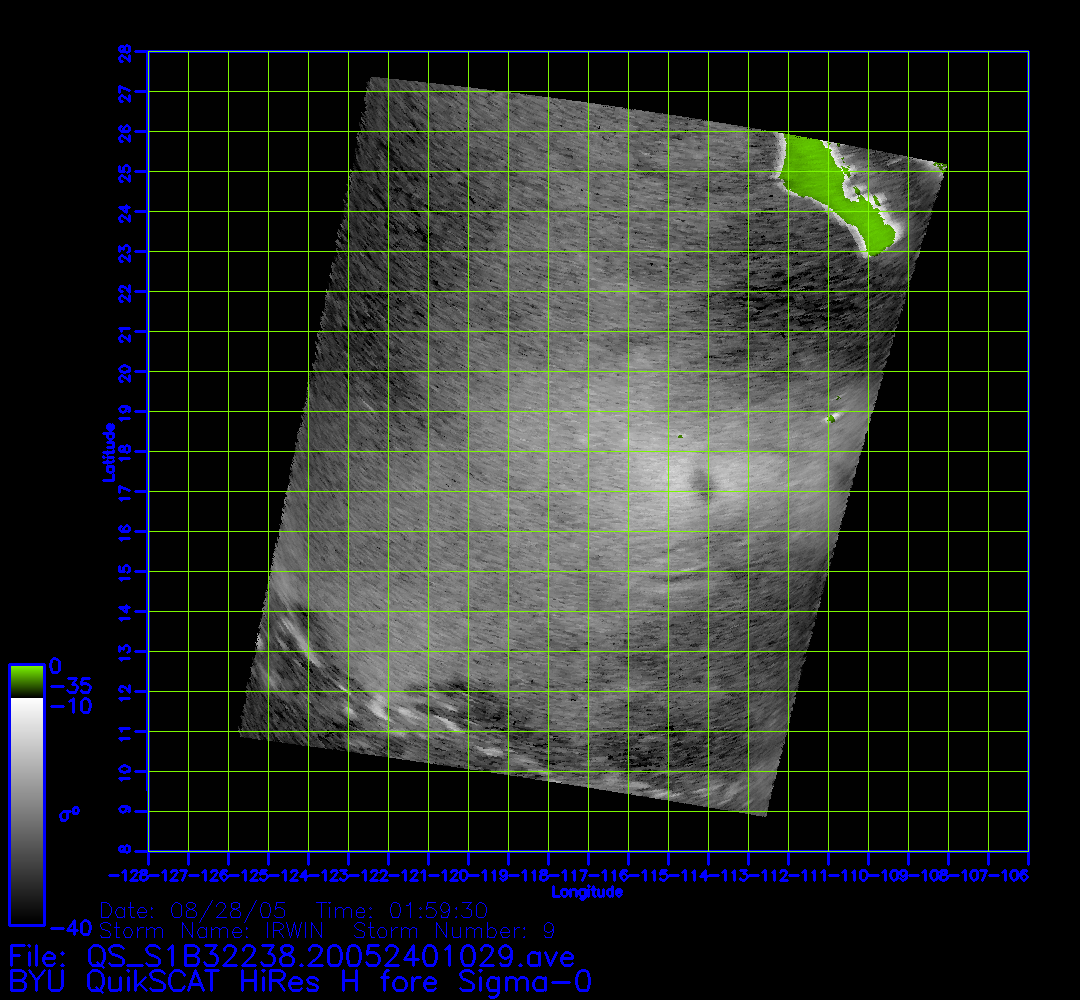Click the Longitude axis label

point(587,892)
